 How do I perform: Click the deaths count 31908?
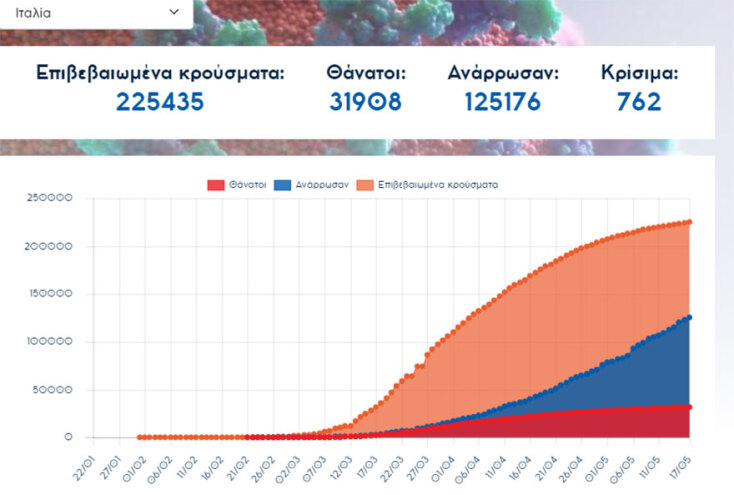tap(365, 102)
